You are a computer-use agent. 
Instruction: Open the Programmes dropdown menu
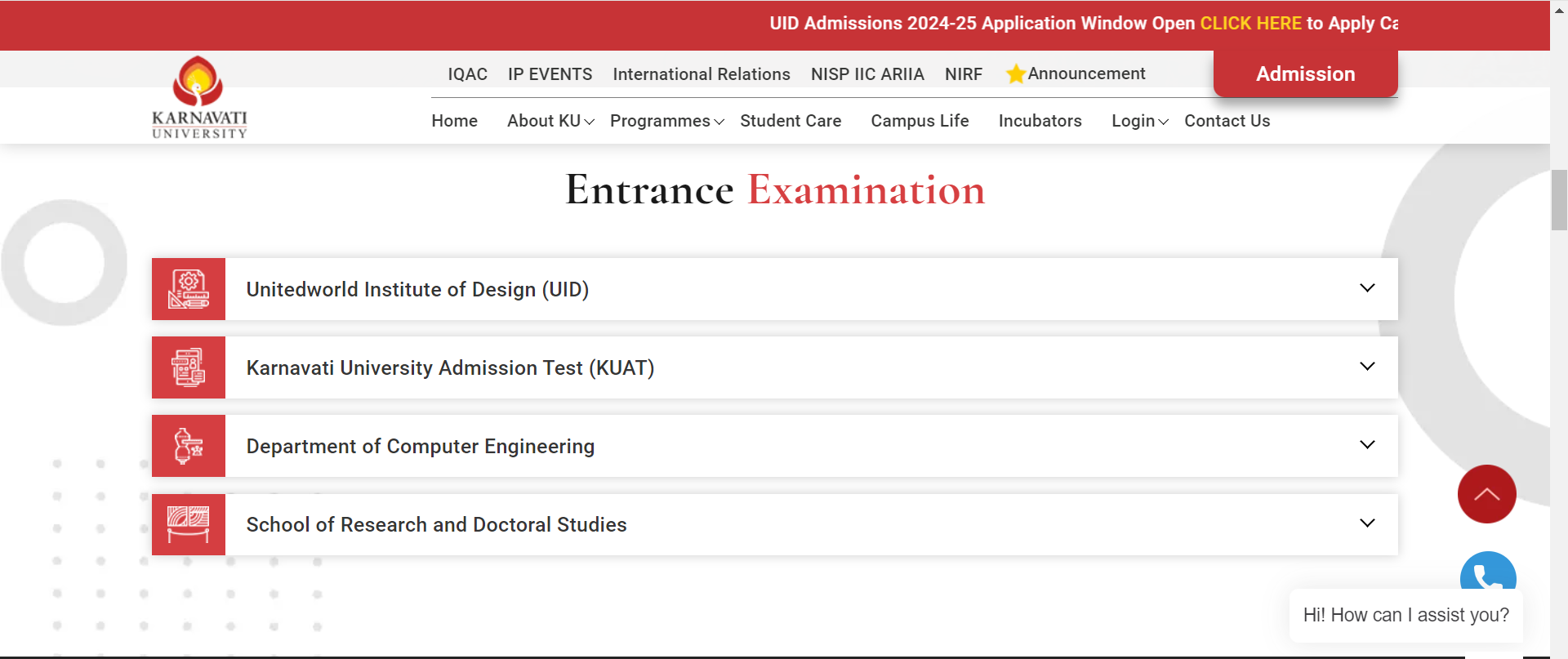point(666,121)
